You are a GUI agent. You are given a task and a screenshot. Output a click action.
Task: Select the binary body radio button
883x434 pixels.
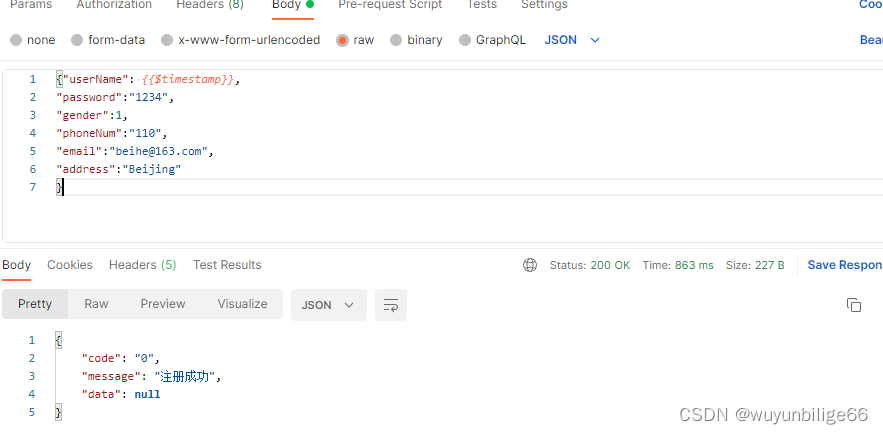pyautogui.click(x=396, y=40)
